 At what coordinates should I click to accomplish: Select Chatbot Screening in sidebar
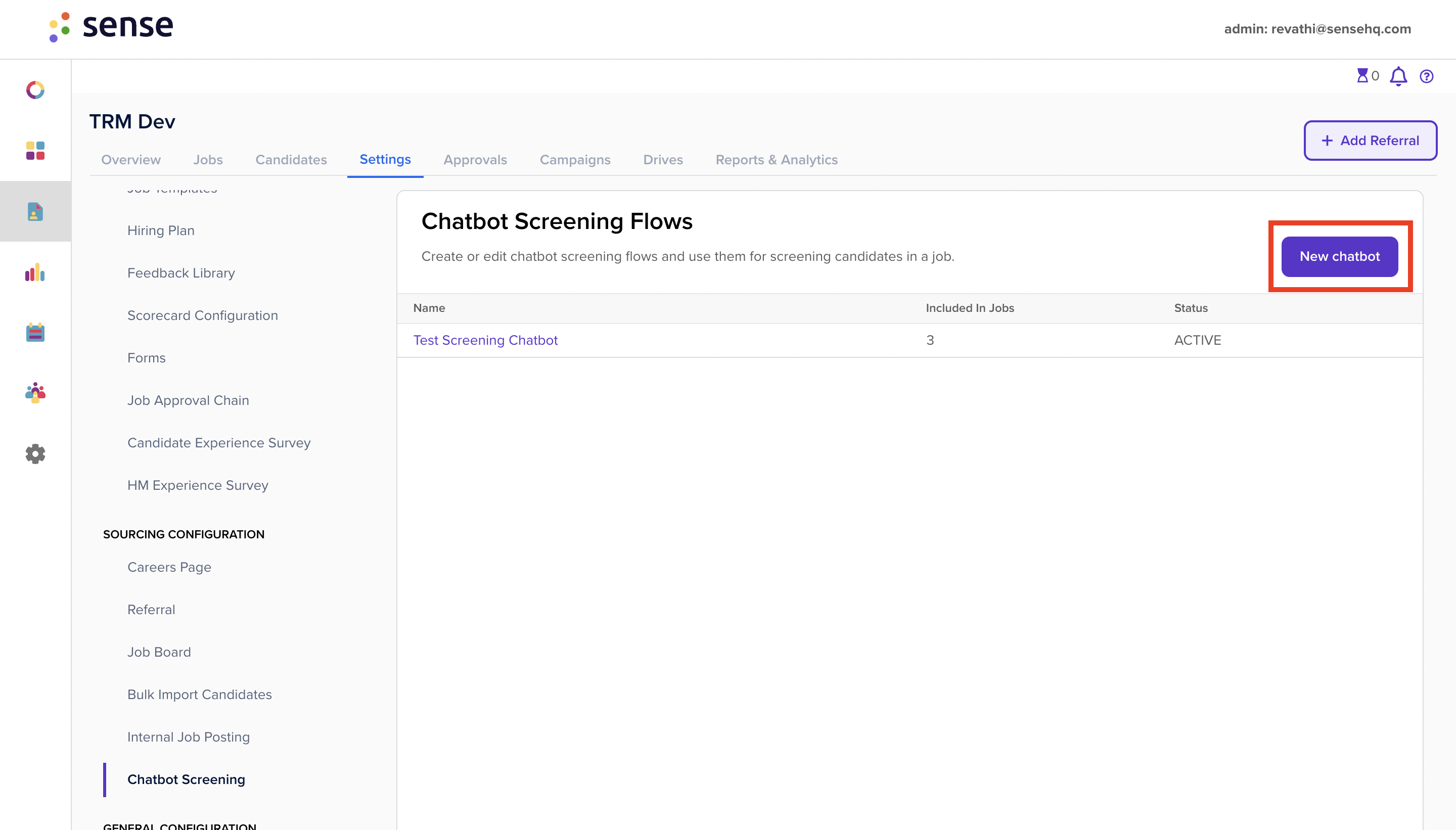(x=187, y=779)
